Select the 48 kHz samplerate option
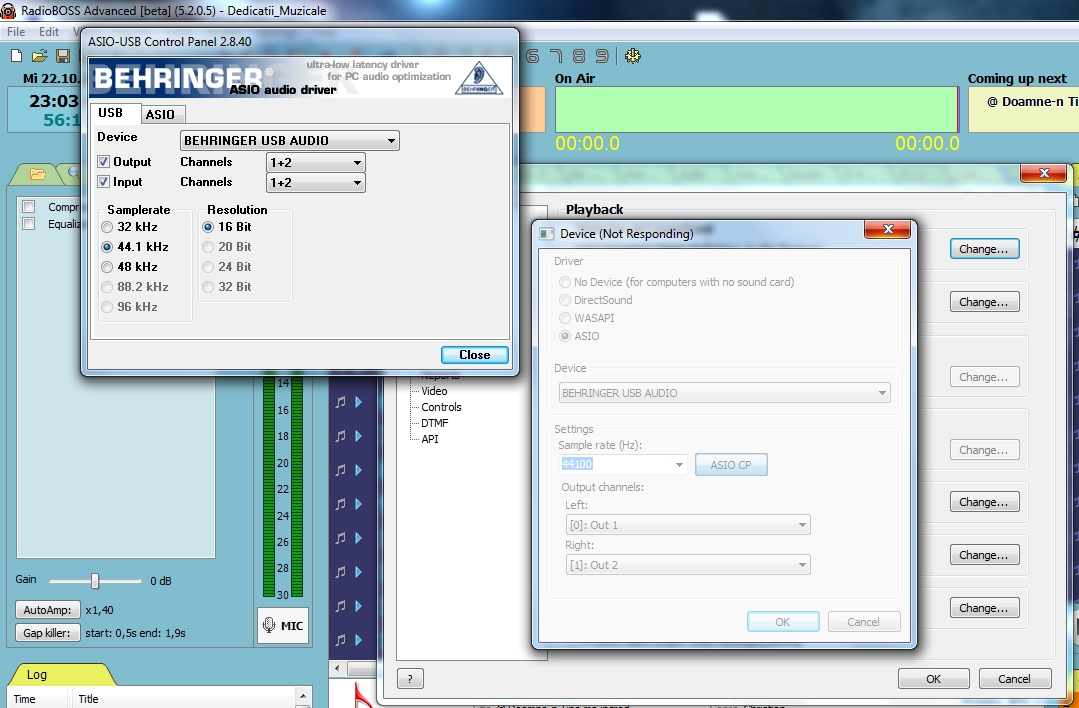The height and width of the screenshot is (708, 1079). [107, 267]
